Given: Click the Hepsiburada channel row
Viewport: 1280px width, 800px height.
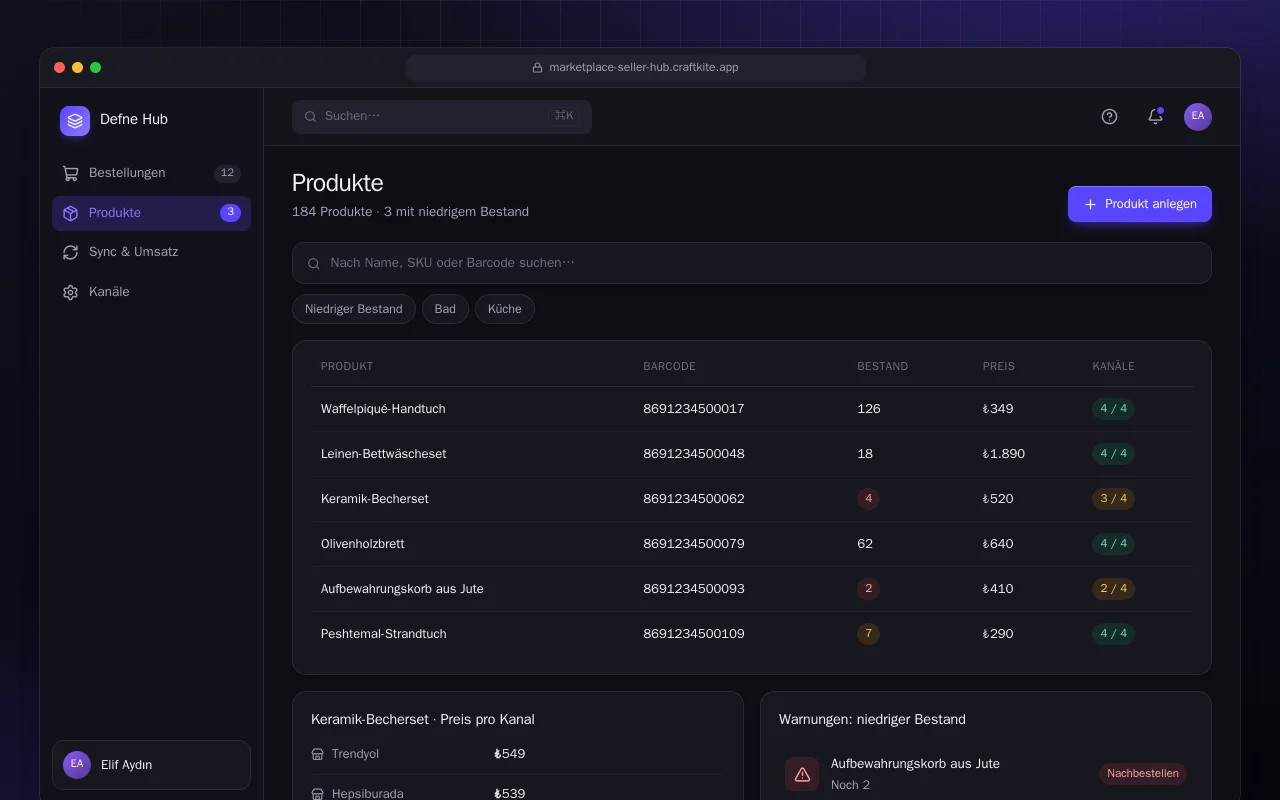Looking at the screenshot, I should pyautogui.click(x=518, y=794).
